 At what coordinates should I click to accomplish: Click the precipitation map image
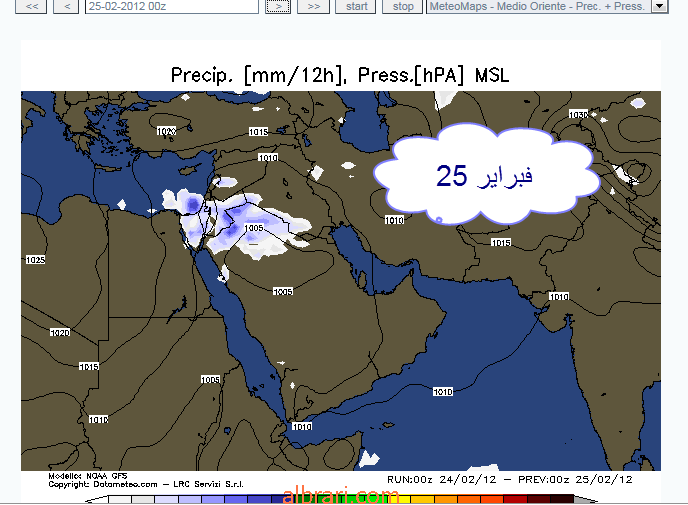click(x=340, y=281)
